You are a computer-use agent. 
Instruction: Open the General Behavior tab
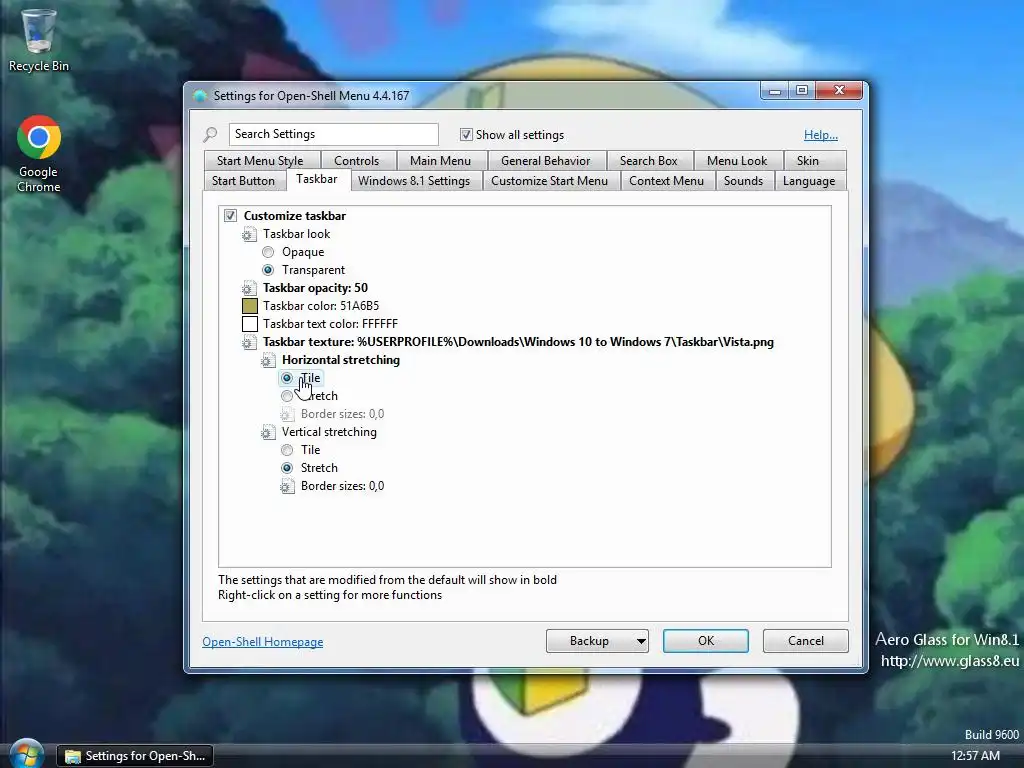[x=545, y=161]
